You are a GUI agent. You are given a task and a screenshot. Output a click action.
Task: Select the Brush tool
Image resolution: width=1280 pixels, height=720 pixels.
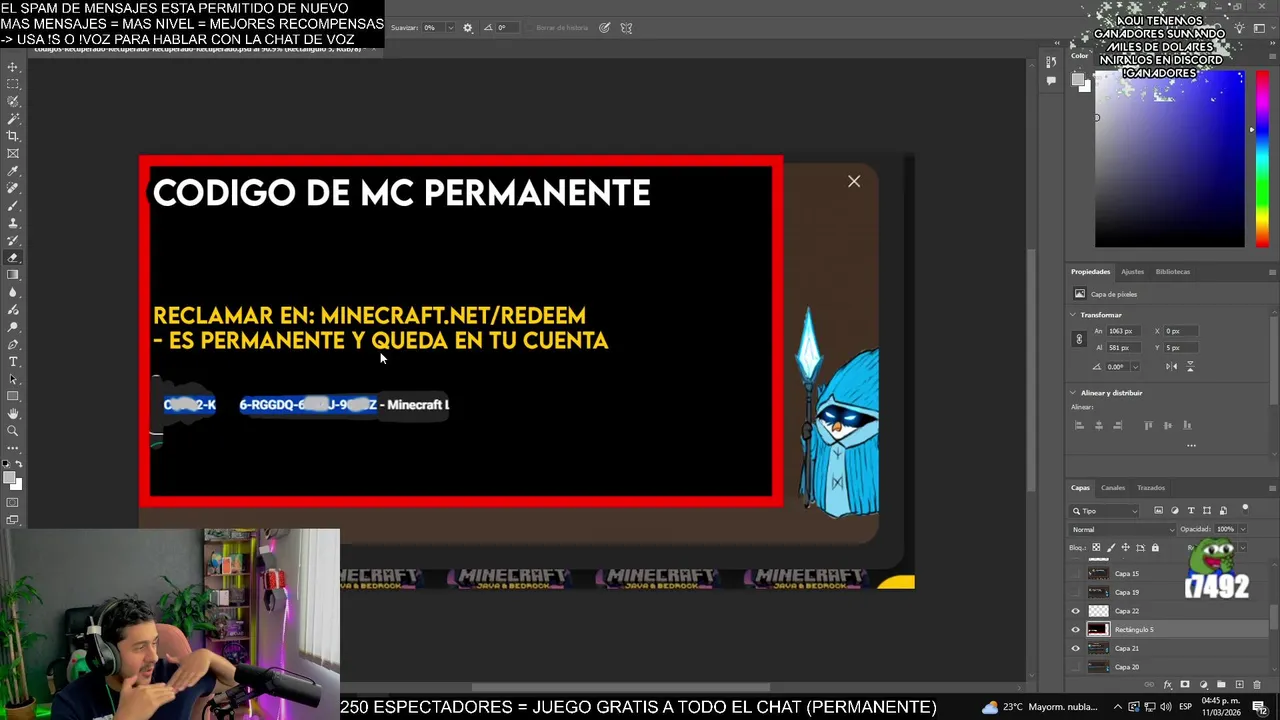(13, 205)
